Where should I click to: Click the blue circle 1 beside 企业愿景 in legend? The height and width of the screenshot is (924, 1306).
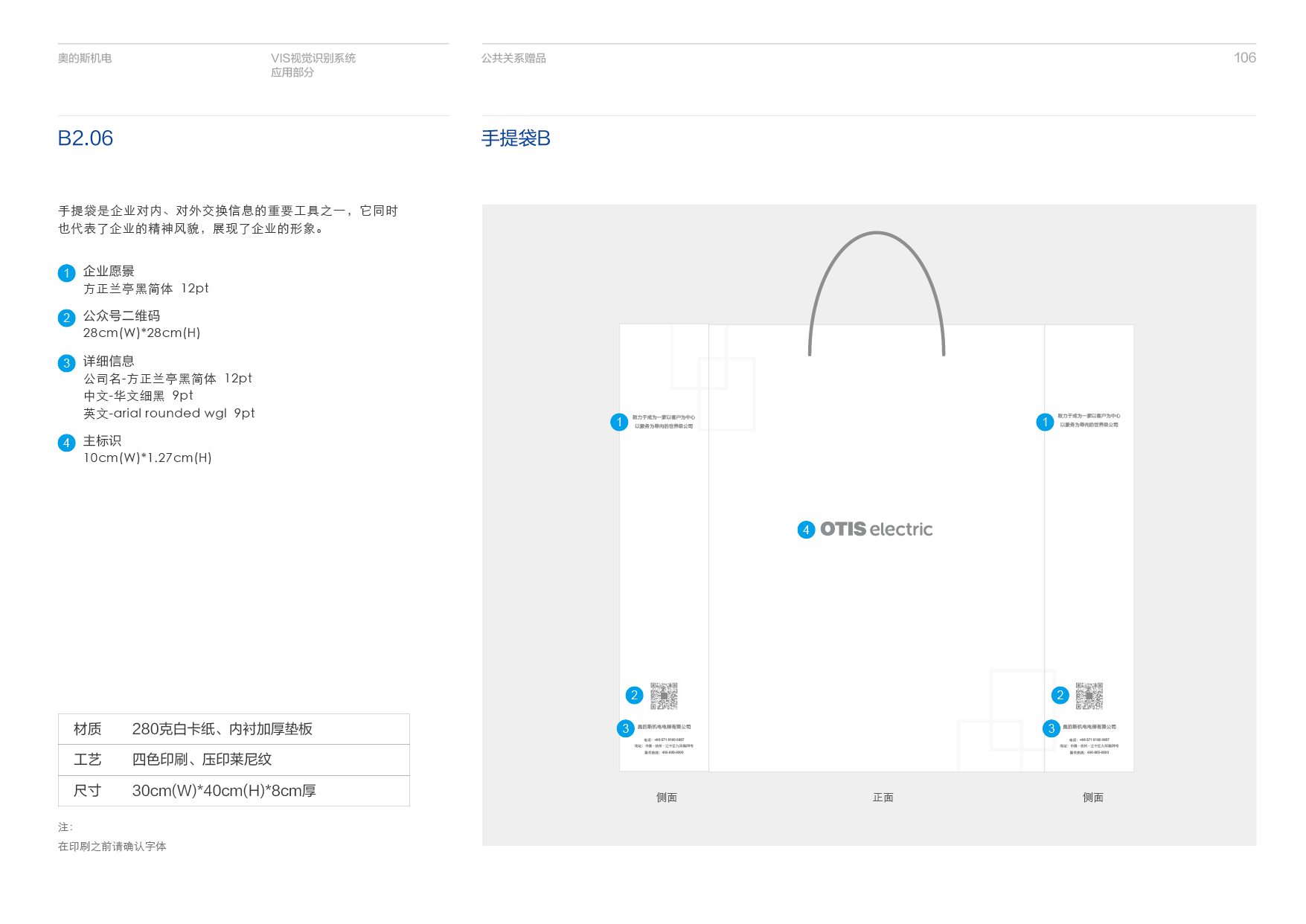(66, 273)
